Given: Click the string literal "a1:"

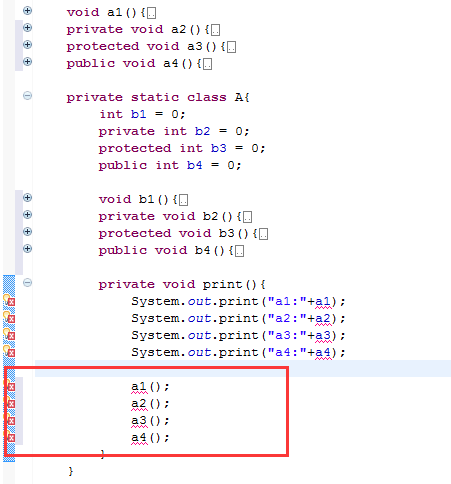Looking at the screenshot, I should [287, 302].
